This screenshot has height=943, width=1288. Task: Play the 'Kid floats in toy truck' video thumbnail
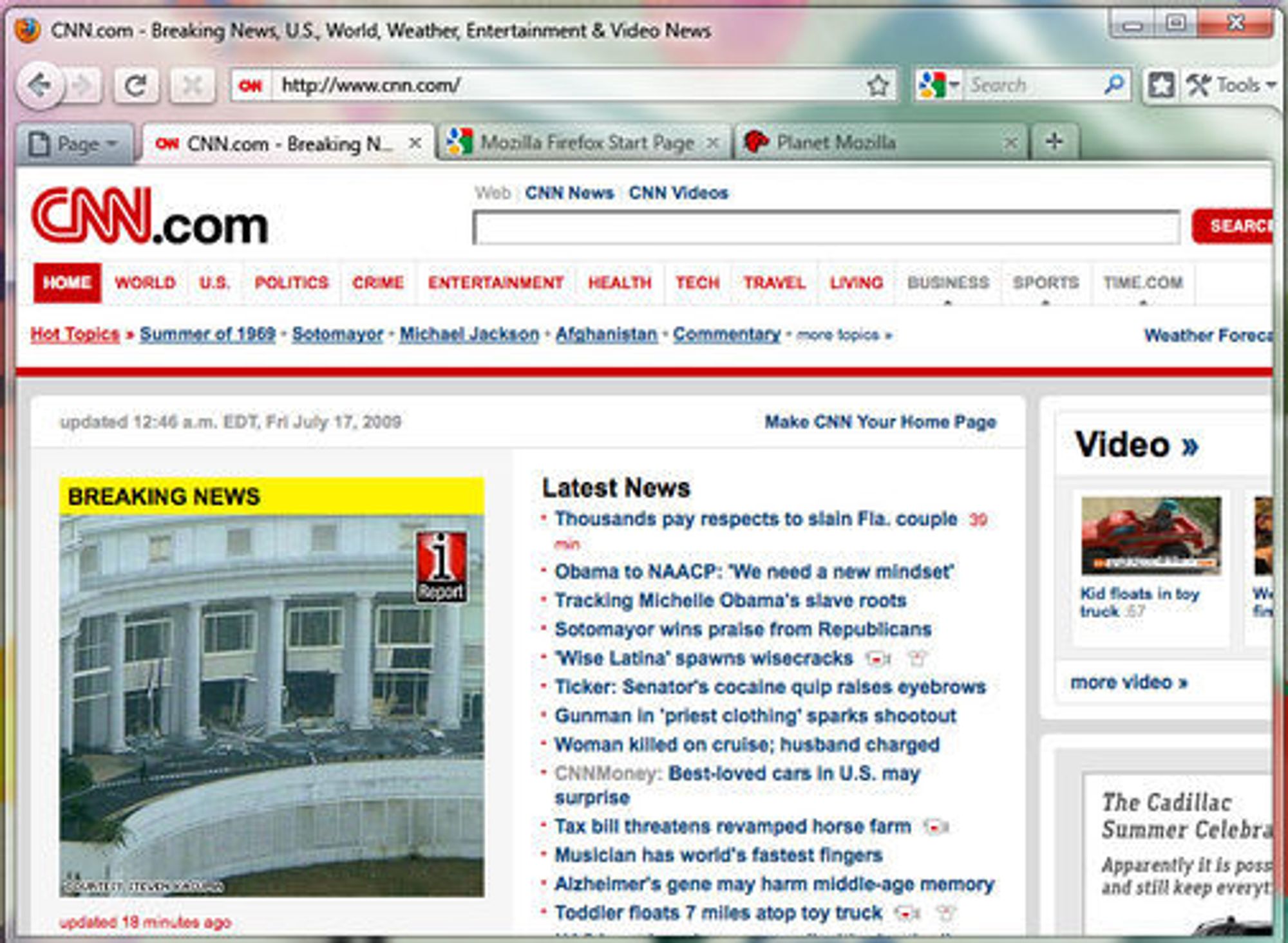1150,536
